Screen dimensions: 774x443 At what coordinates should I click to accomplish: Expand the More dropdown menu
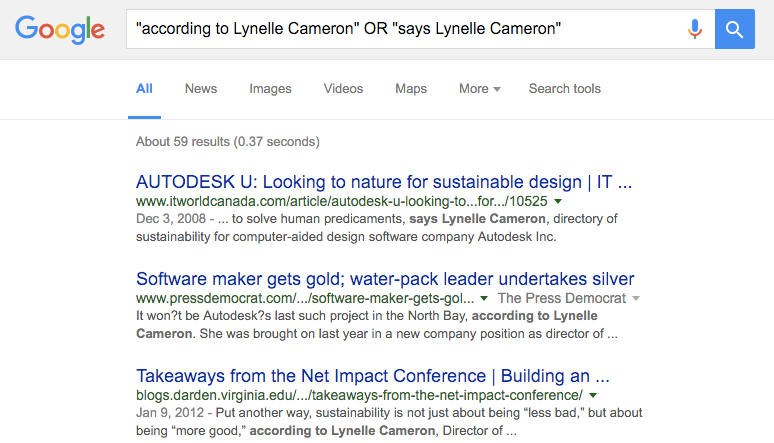pyautogui.click(x=479, y=89)
